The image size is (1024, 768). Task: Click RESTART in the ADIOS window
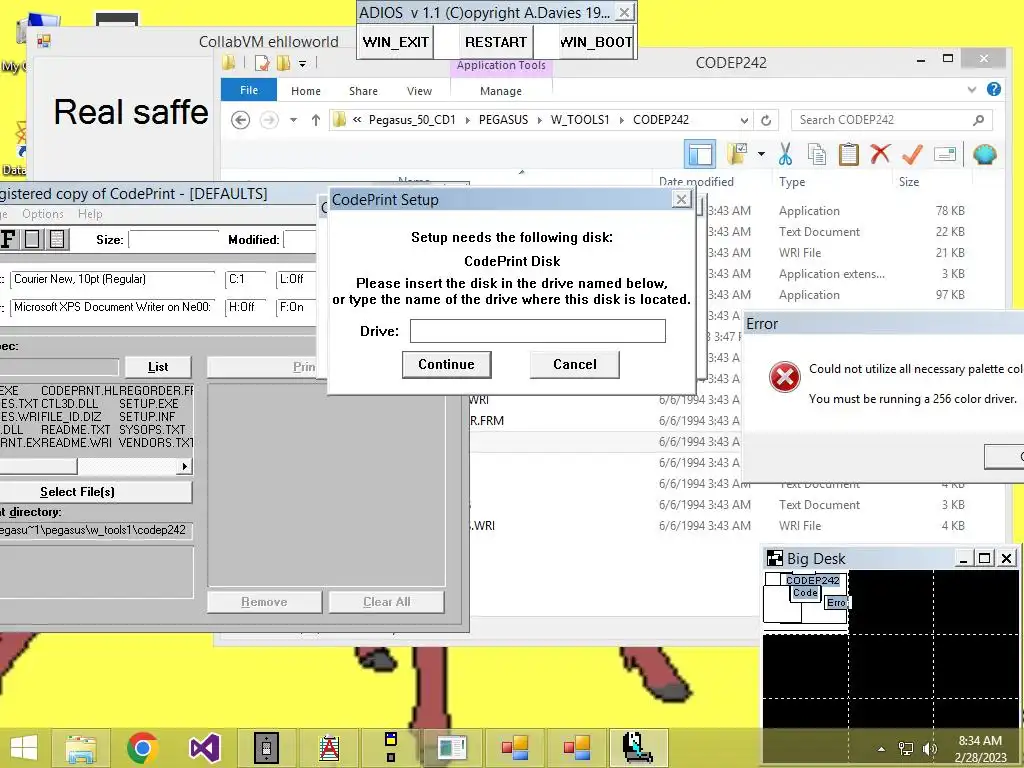(x=496, y=42)
